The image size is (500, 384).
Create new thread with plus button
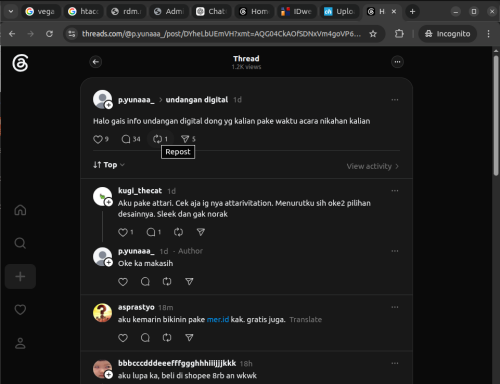[x=20, y=276]
